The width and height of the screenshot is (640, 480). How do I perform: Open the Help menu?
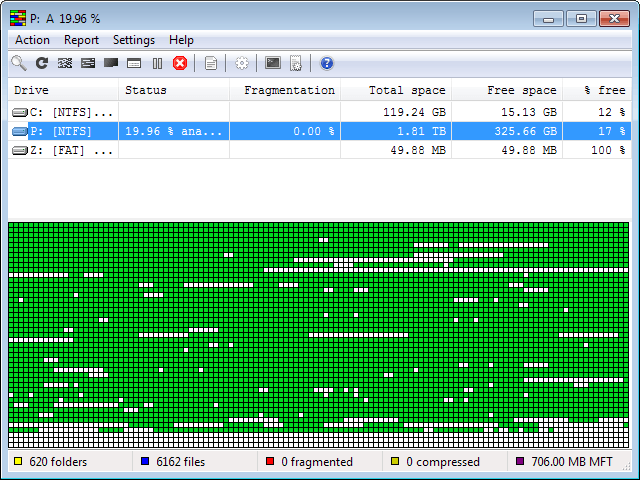(181, 40)
